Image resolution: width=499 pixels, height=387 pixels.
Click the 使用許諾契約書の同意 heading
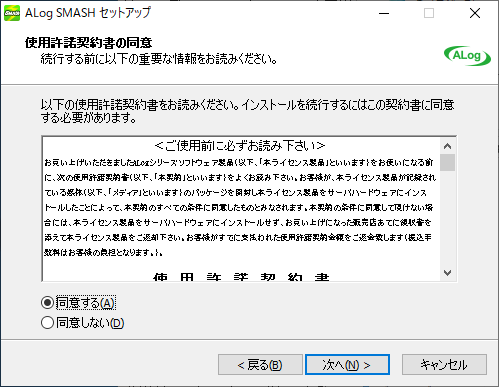coord(88,43)
